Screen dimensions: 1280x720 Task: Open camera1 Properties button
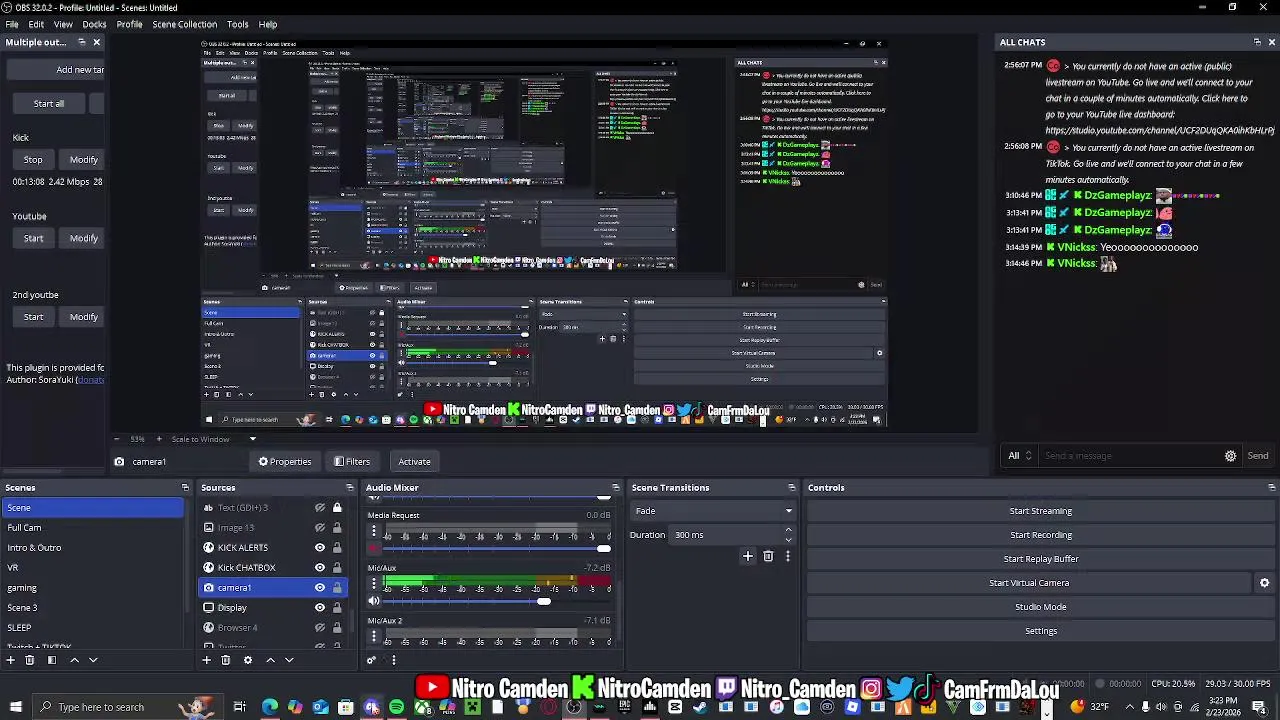pos(285,462)
